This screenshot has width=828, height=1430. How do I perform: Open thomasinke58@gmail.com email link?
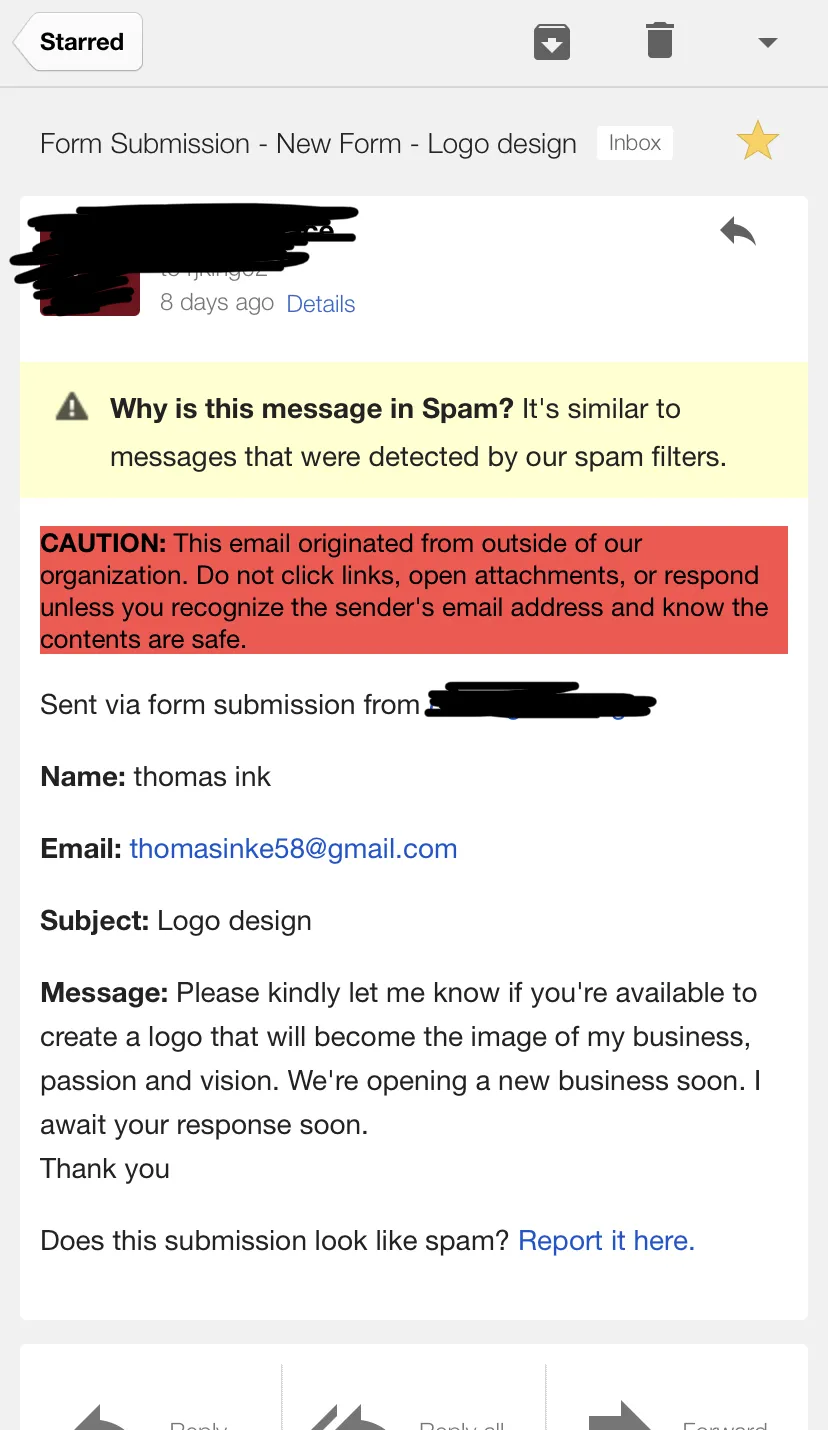pos(293,849)
